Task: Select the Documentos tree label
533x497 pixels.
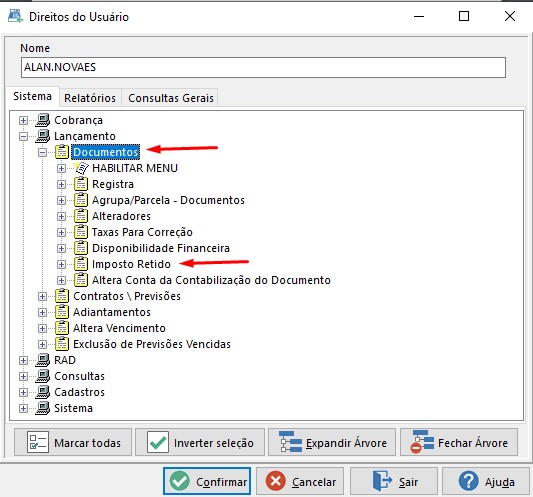Action: point(106,152)
